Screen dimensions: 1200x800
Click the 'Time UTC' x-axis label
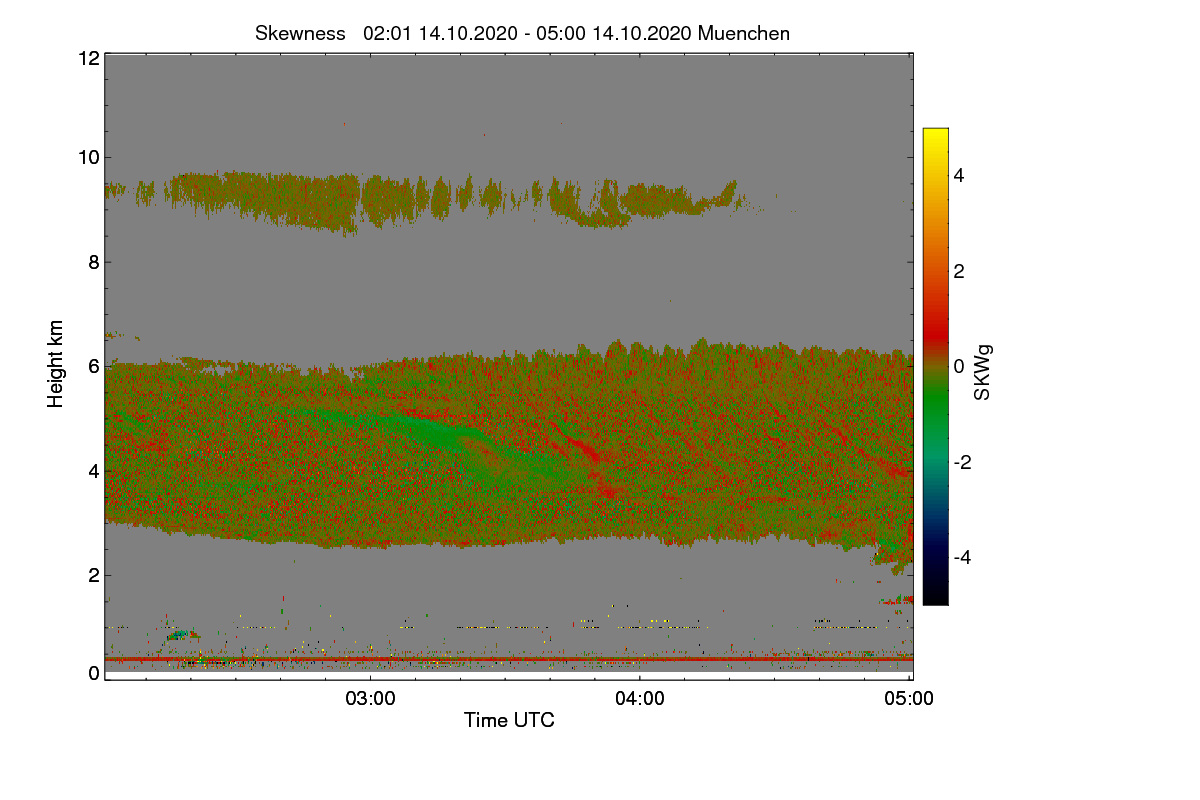tap(509, 719)
